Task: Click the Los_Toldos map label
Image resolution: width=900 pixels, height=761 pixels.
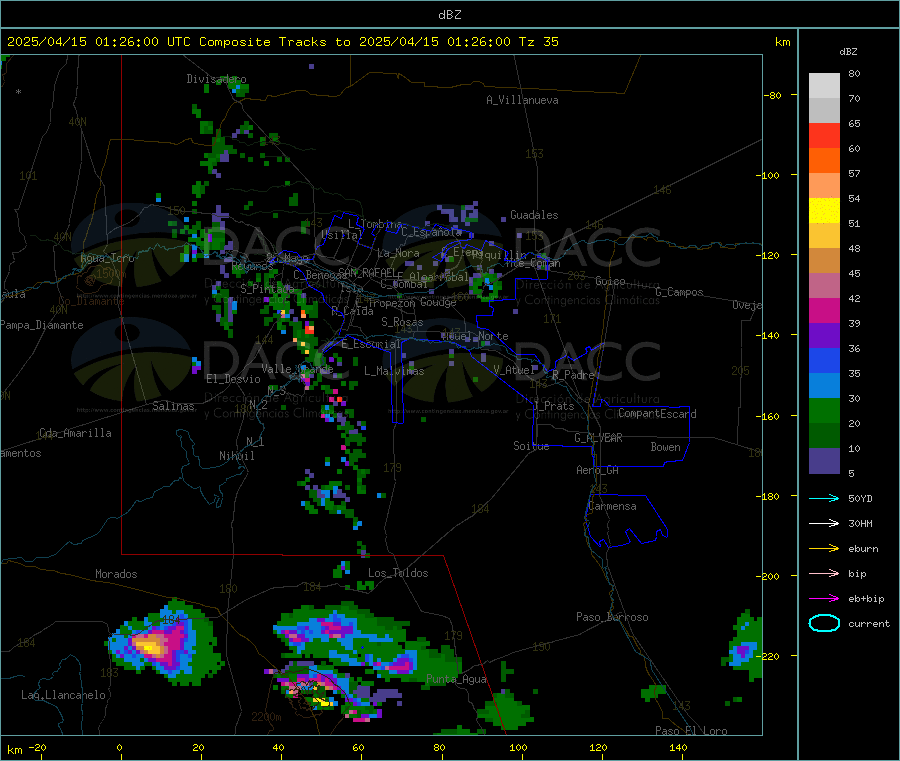Action: (x=398, y=573)
